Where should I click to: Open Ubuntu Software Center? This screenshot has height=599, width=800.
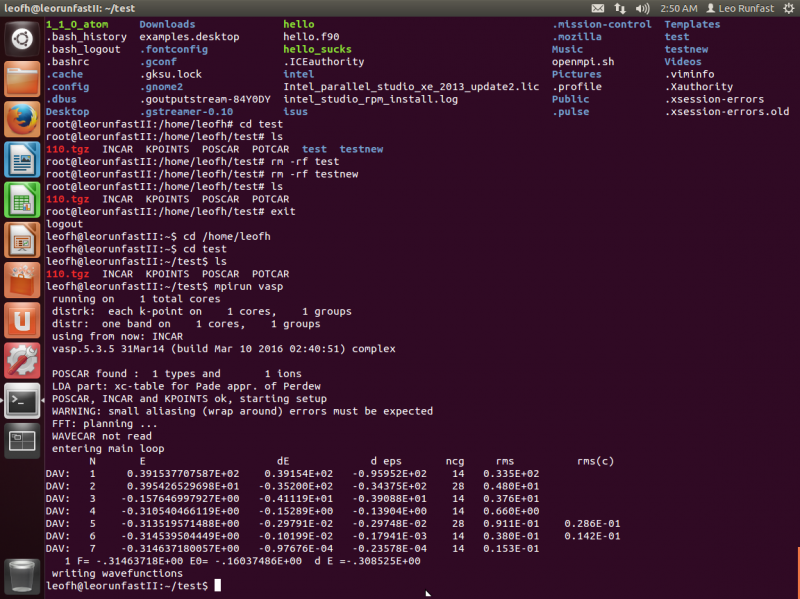click(22, 281)
